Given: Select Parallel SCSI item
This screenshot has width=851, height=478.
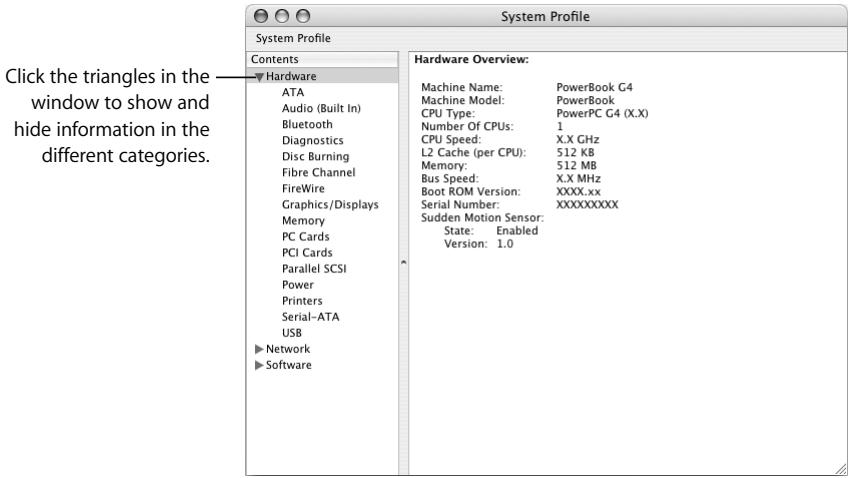Looking at the screenshot, I should pyautogui.click(x=314, y=269).
